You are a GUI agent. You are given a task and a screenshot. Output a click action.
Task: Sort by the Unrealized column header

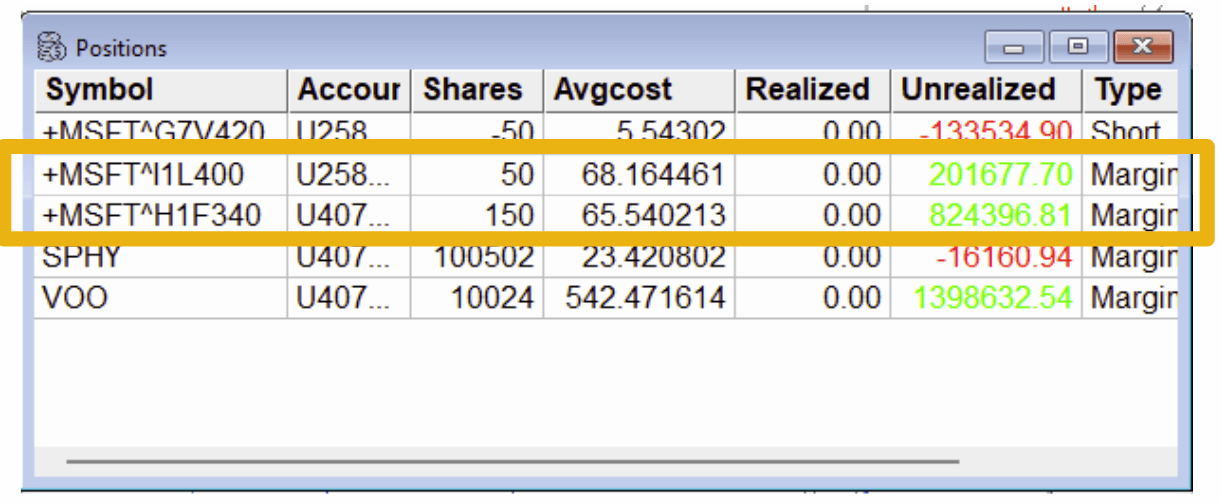[x=986, y=90]
